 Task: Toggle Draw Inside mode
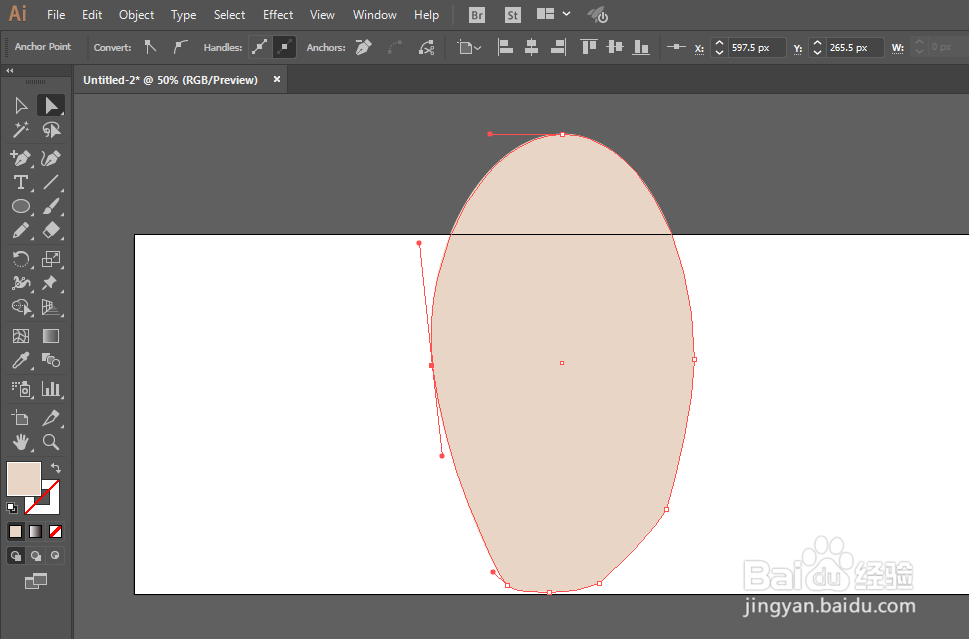click(55, 556)
